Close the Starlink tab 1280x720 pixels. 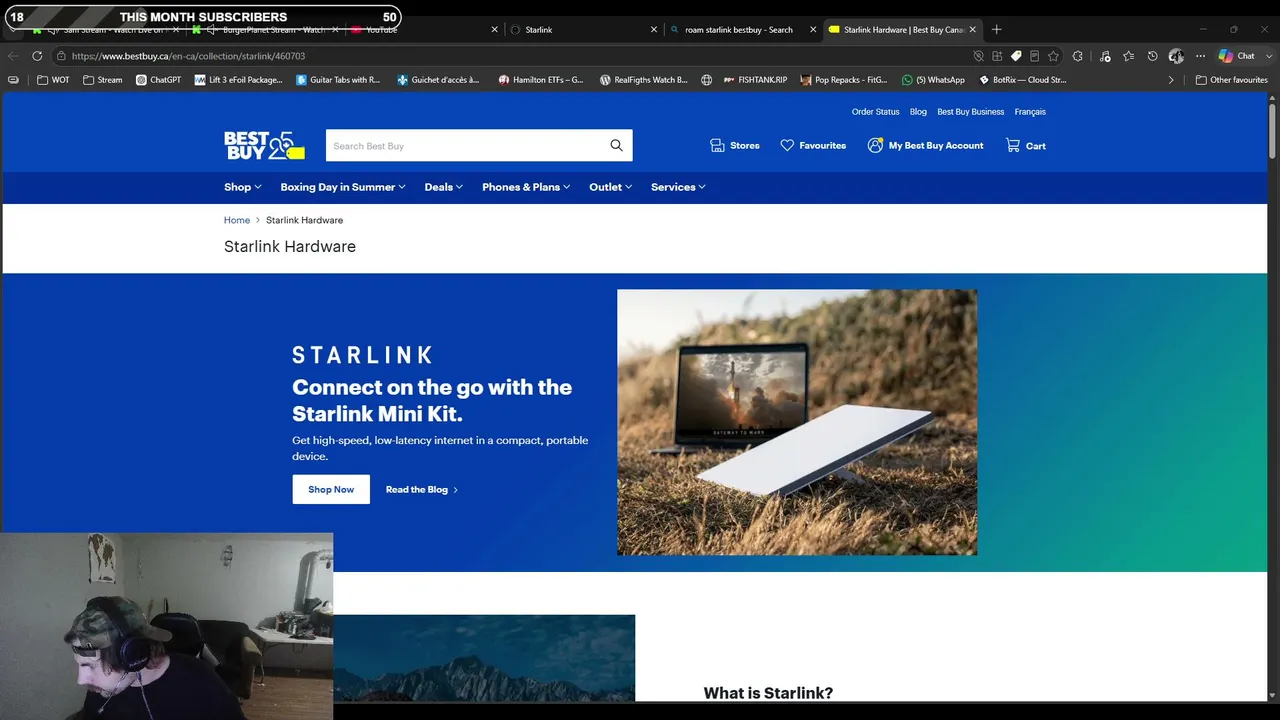coord(654,30)
